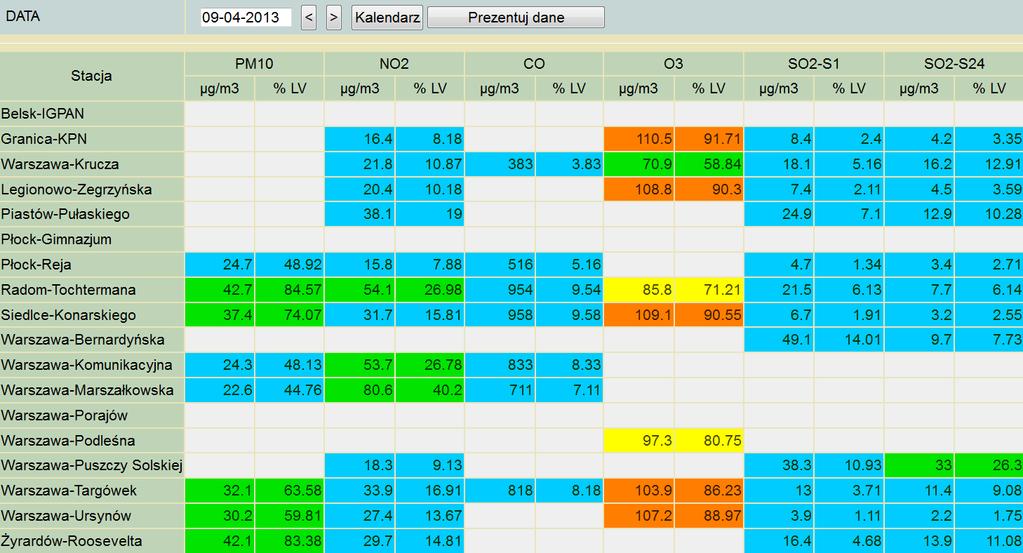Select orange O3 value 110.5 for Granica-KPN
1023x553 pixels.
pos(639,139)
